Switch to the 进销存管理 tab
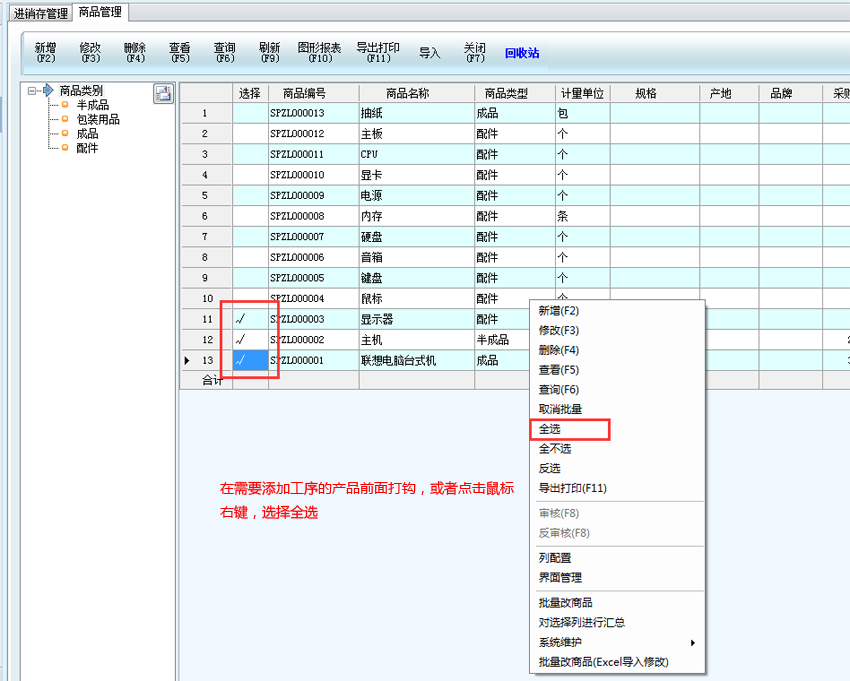 point(41,13)
